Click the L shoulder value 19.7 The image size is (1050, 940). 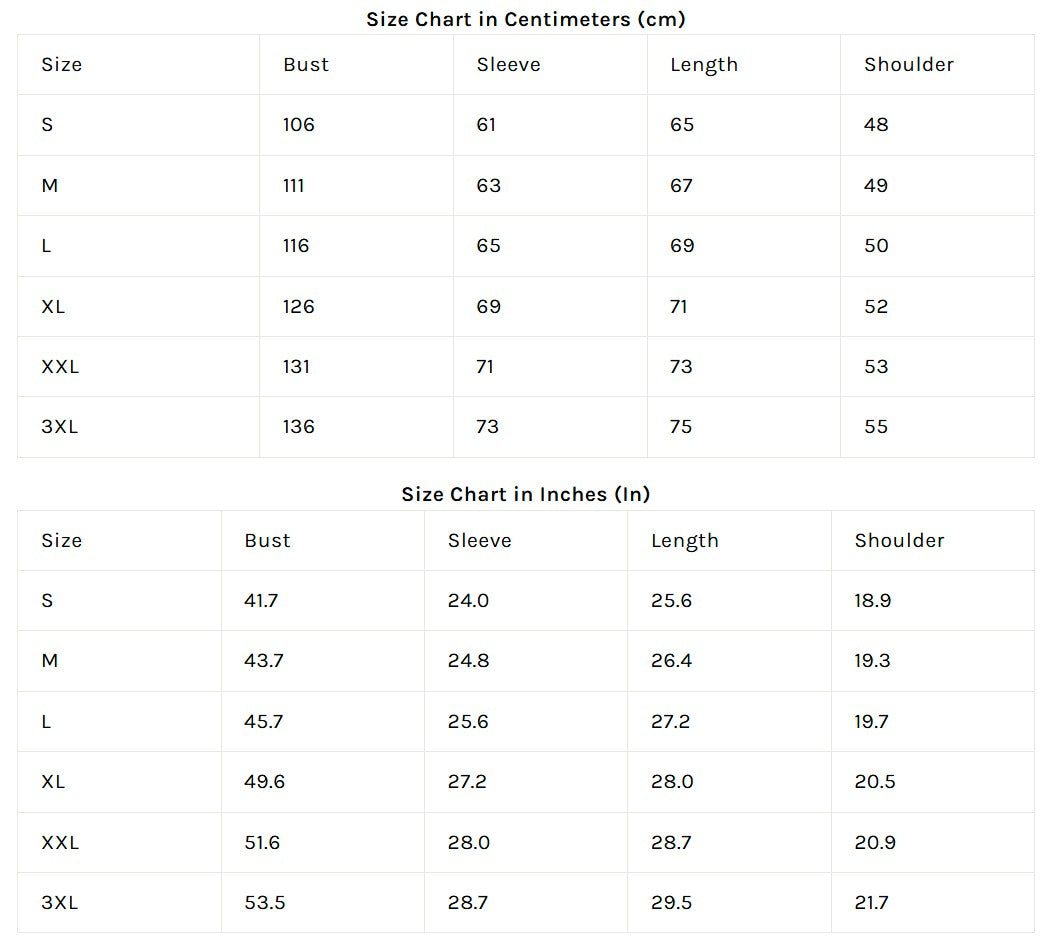pos(872,722)
